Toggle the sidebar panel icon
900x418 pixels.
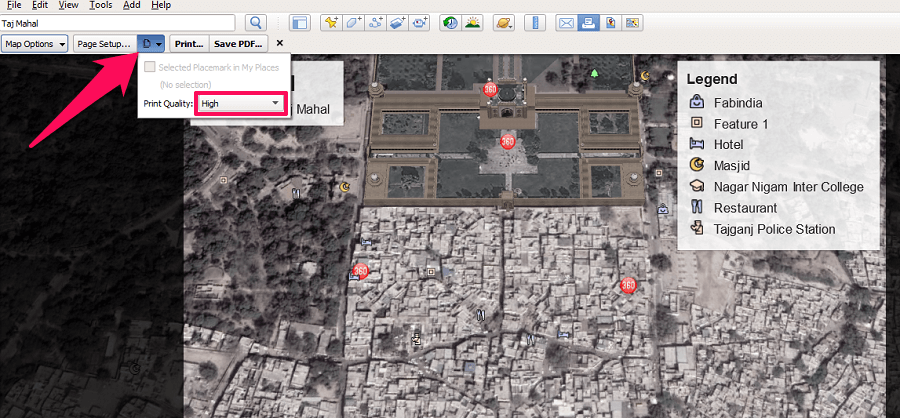[x=299, y=22]
